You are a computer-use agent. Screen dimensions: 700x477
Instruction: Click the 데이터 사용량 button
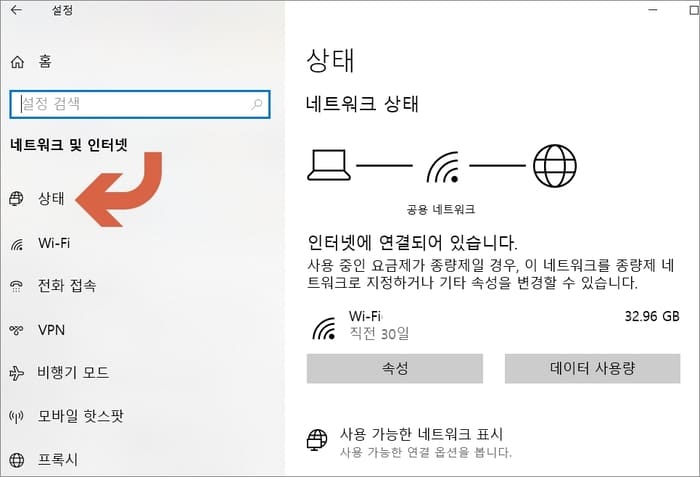click(592, 368)
